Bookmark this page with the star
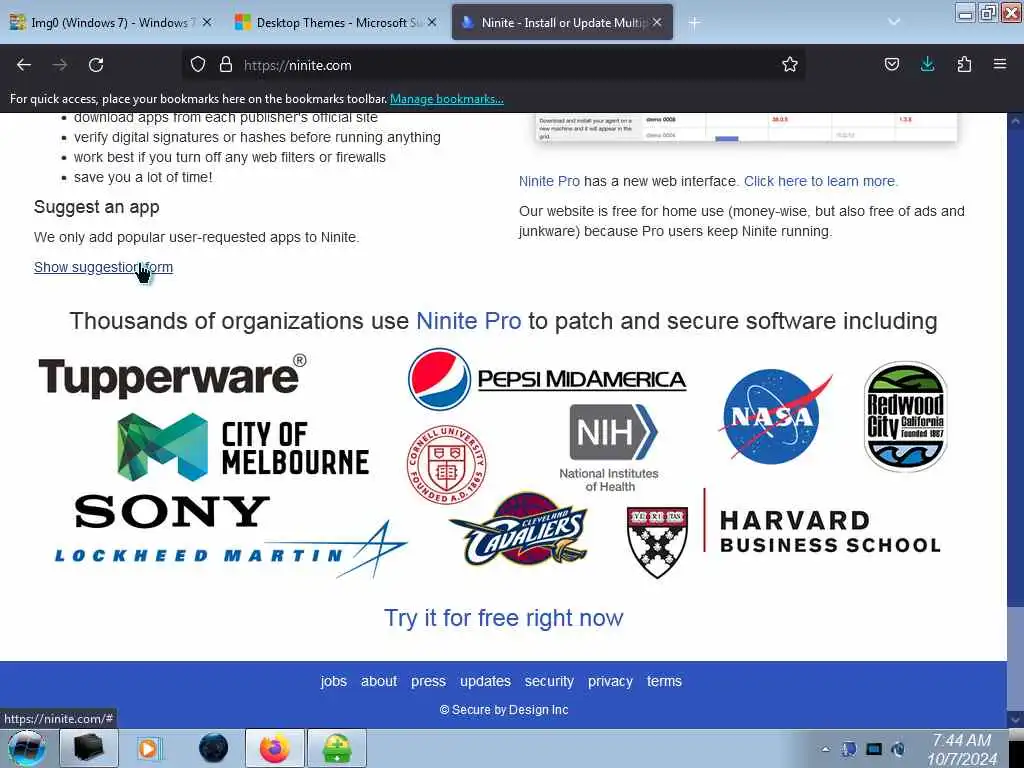The image size is (1024, 768). [x=790, y=65]
